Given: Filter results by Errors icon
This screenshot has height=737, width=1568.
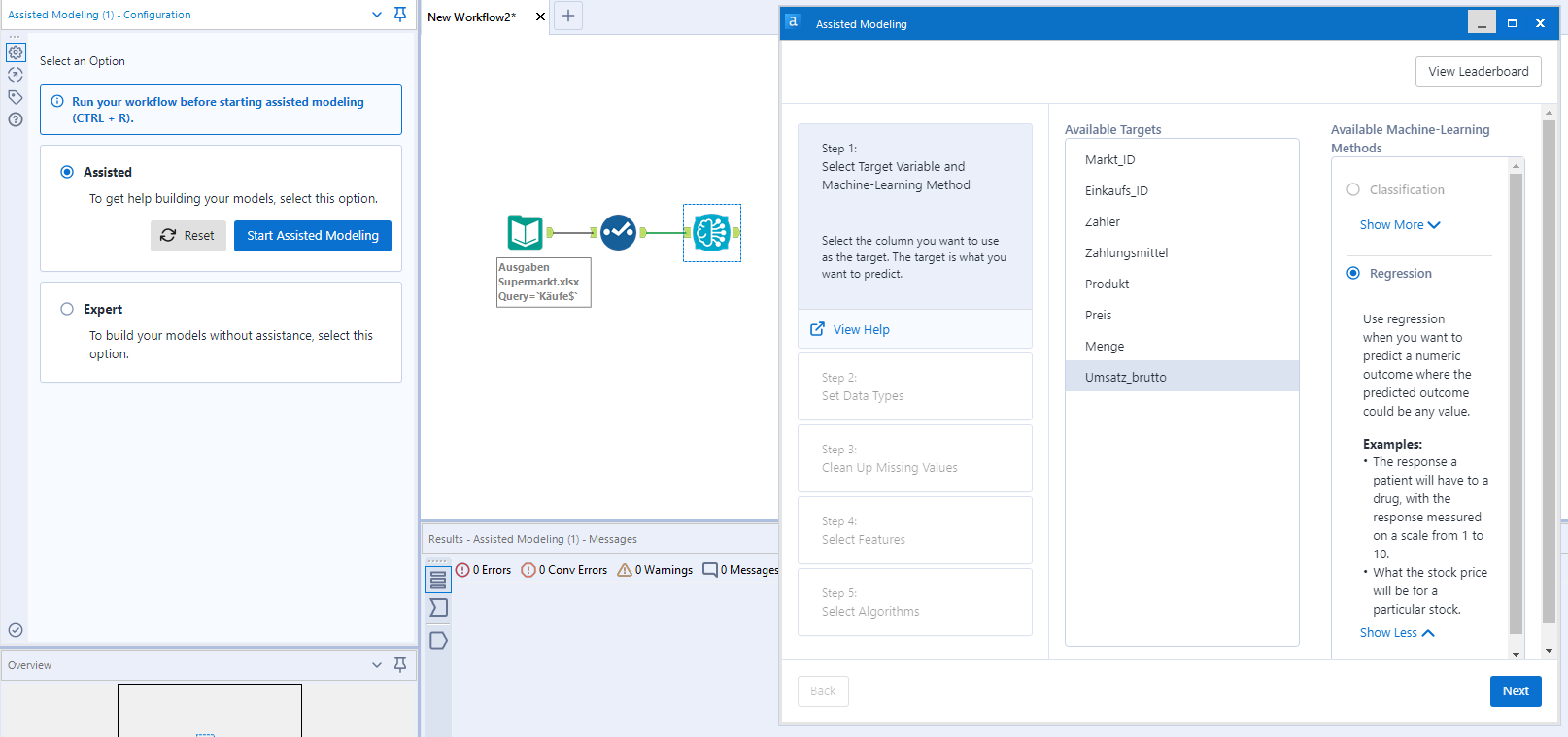Looking at the screenshot, I should pos(462,570).
